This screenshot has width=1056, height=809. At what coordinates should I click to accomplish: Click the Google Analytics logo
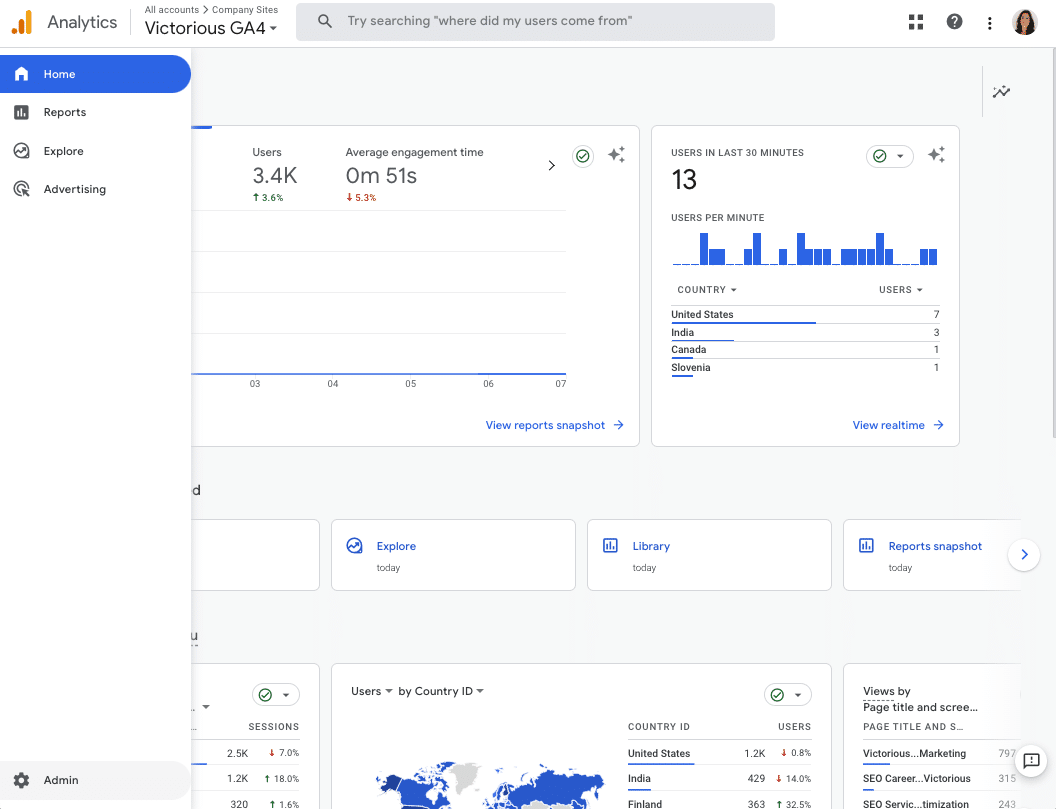(x=22, y=22)
